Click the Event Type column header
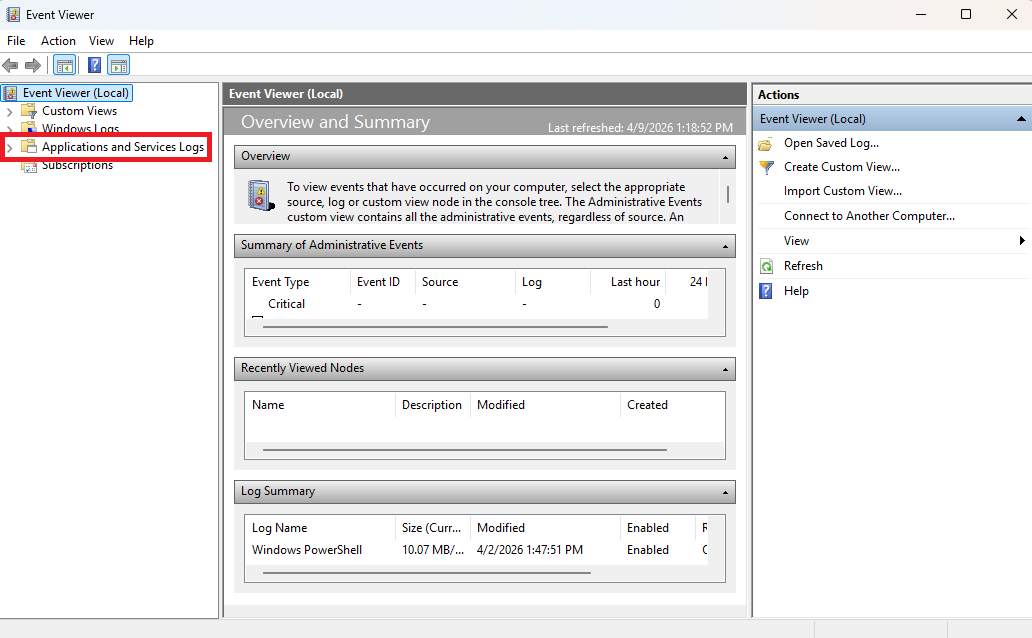 [x=297, y=282]
